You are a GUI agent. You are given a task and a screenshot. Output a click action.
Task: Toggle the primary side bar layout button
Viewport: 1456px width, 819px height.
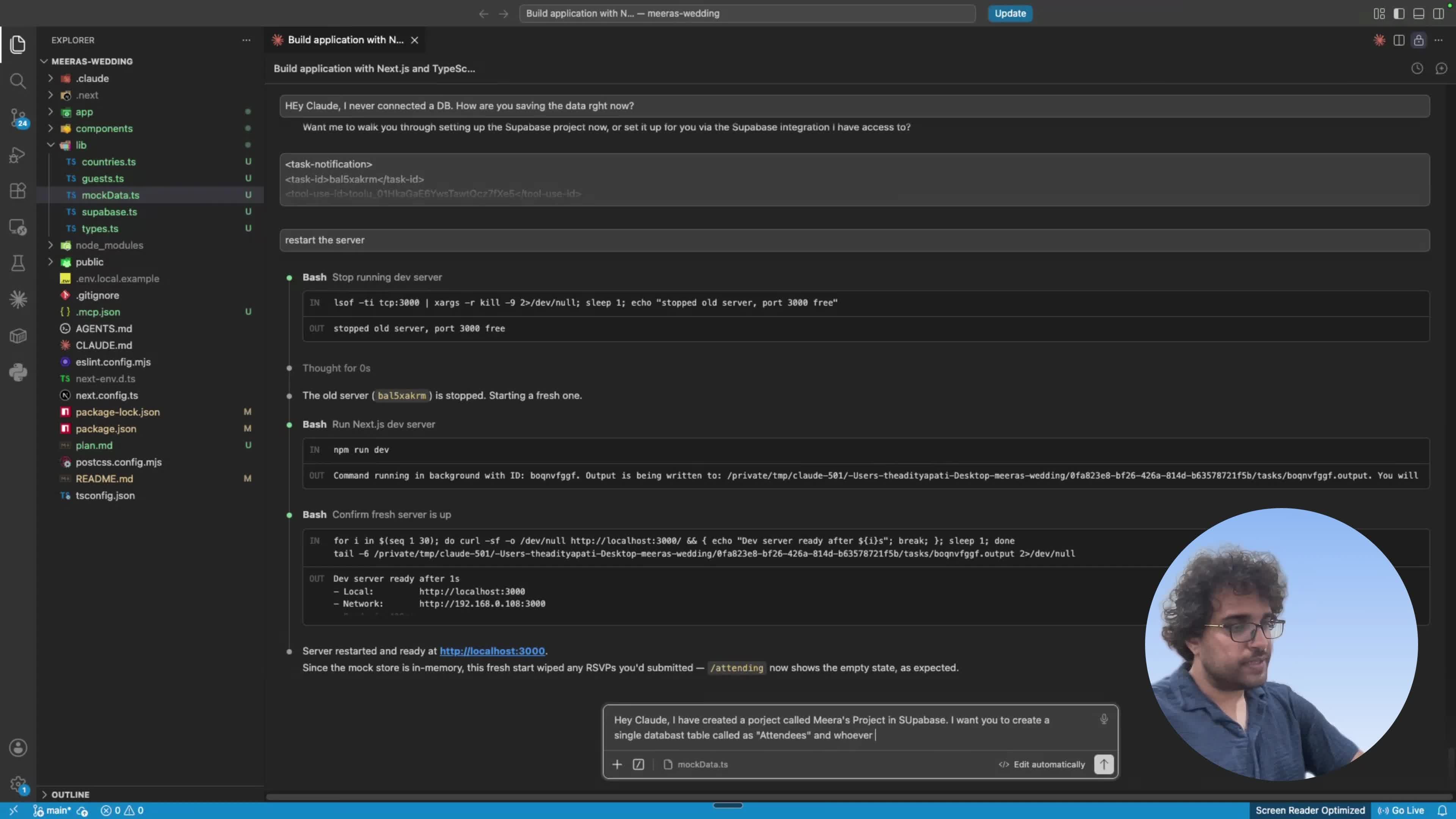(x=1398, y=14)
